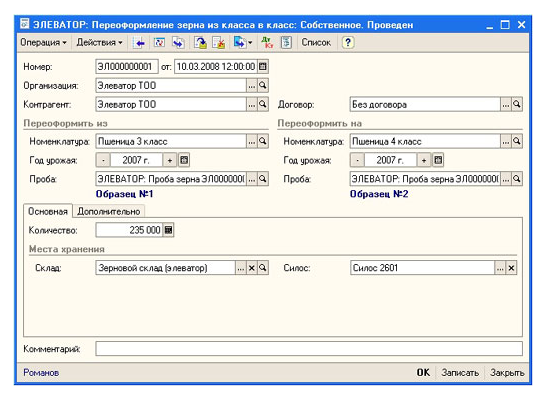Expand the create based-on dropdown arrow

tap(250, 43)
